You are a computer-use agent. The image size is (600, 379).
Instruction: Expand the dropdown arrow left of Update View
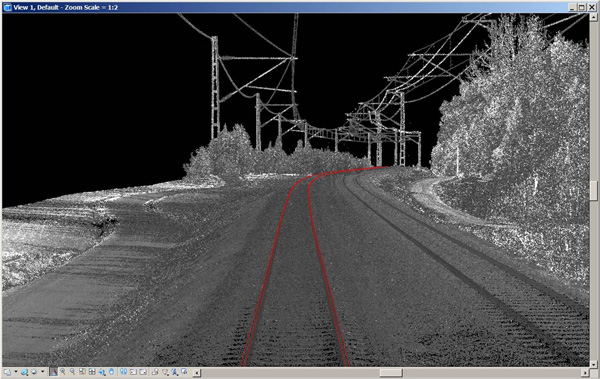coord(42,372)
